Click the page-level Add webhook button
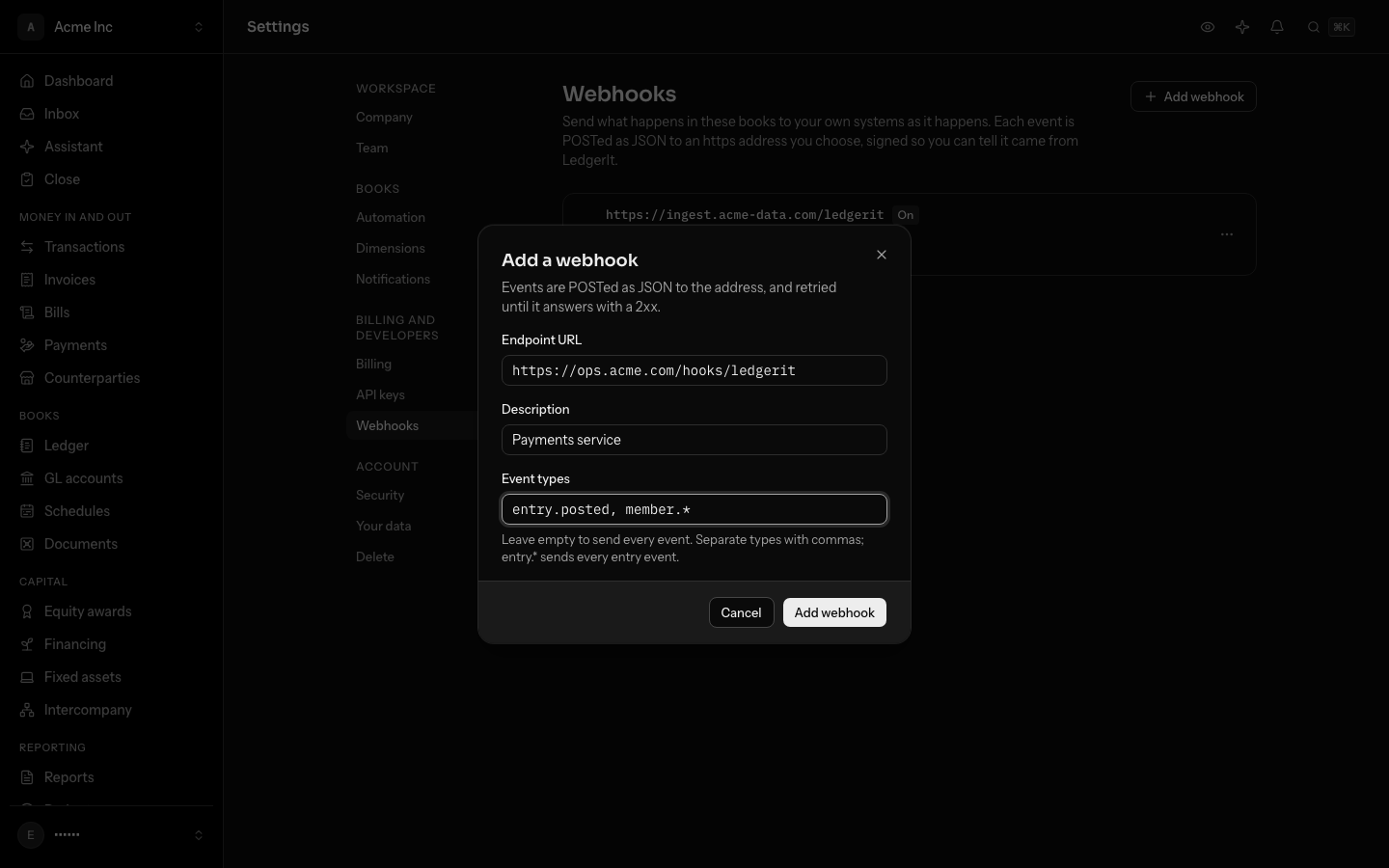1389x868 pixels. tap(1193, 96)
